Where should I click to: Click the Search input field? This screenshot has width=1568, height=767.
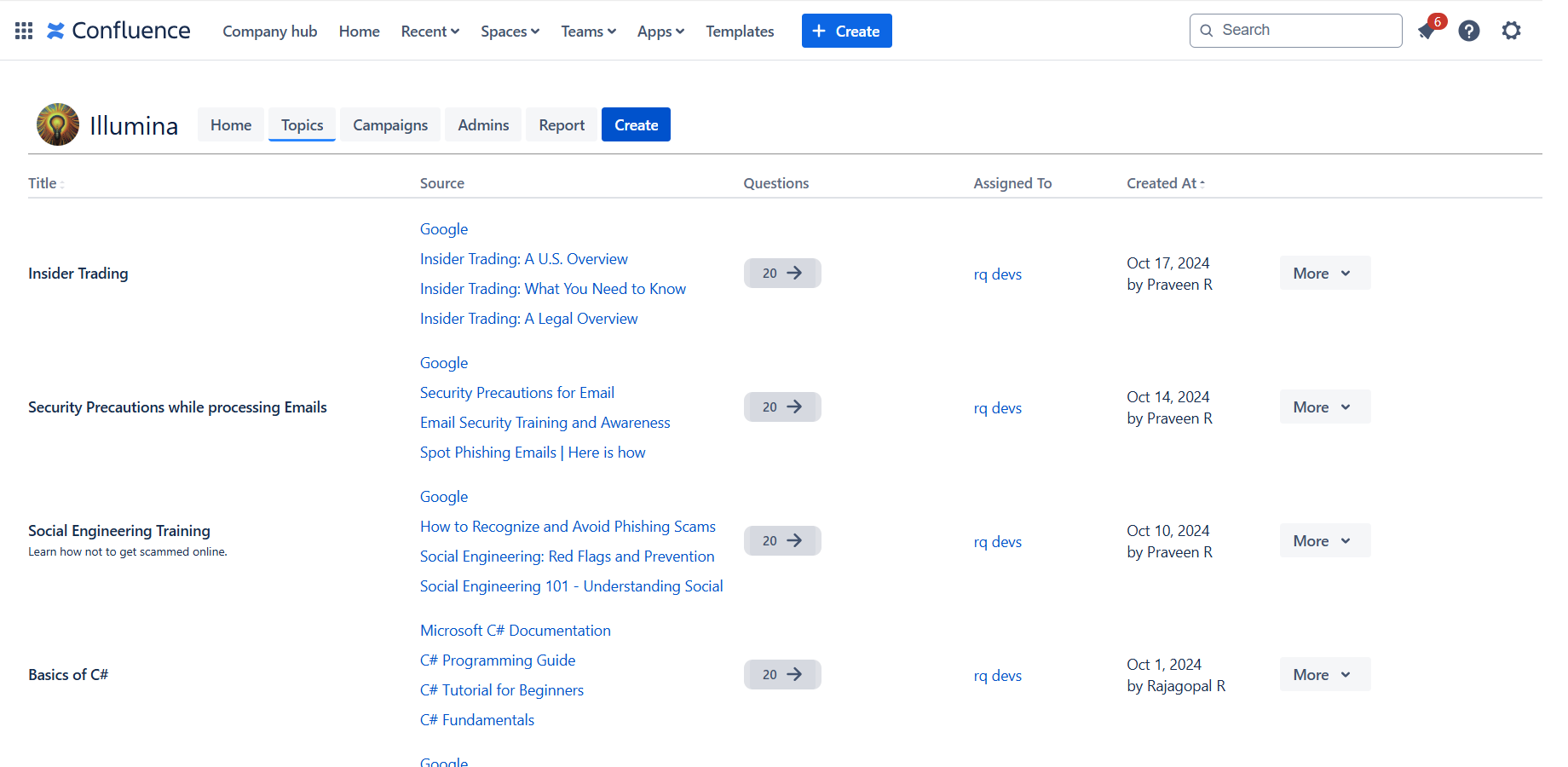click(1304, 31)
